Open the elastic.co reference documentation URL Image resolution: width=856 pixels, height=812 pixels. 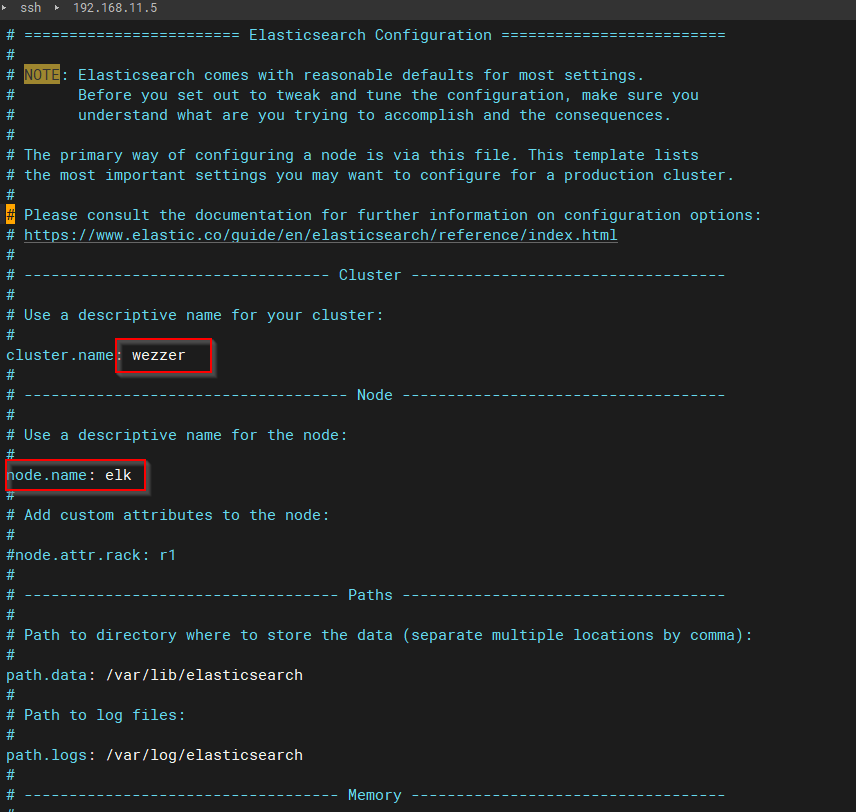tap(320, 235)
